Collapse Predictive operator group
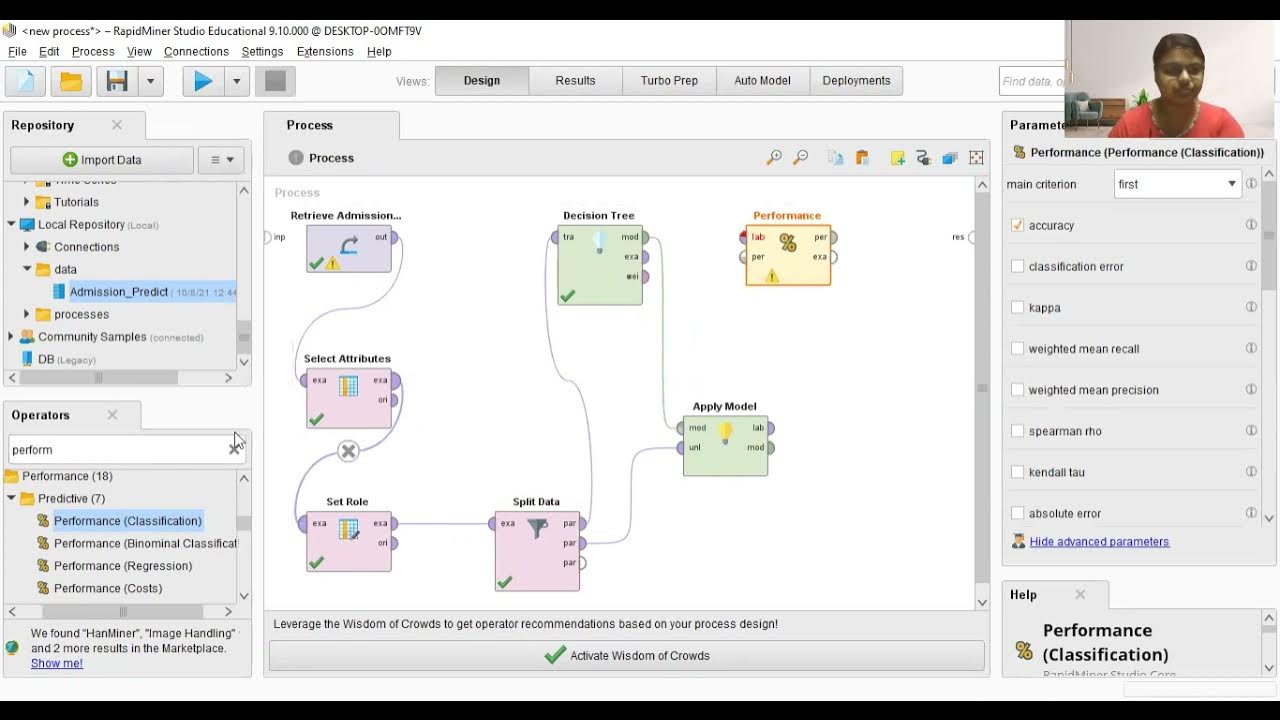1280x720 pixels. point(11,498)
